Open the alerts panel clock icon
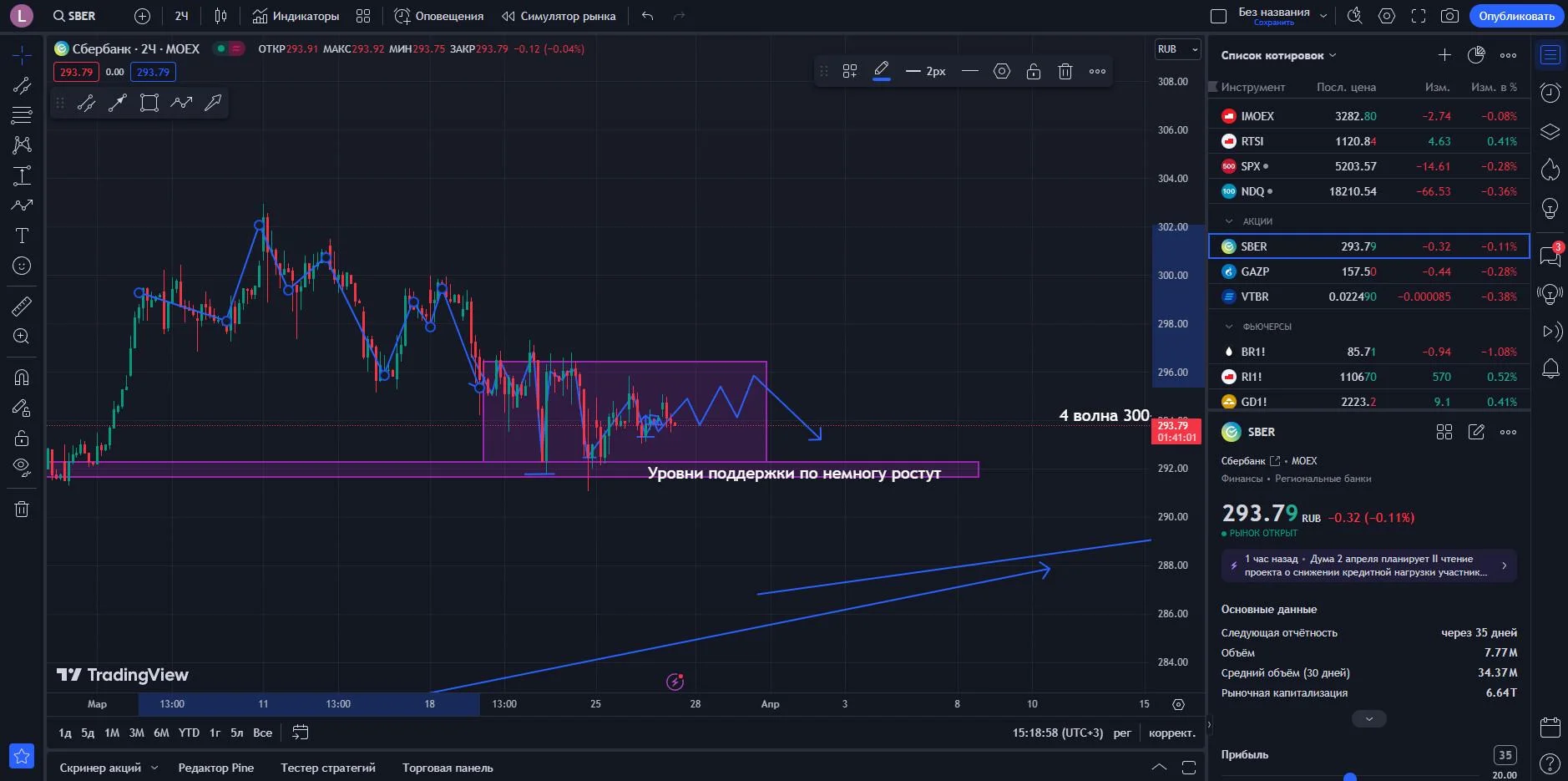This screenshot has height=781, width=1568. point(1550,93)
